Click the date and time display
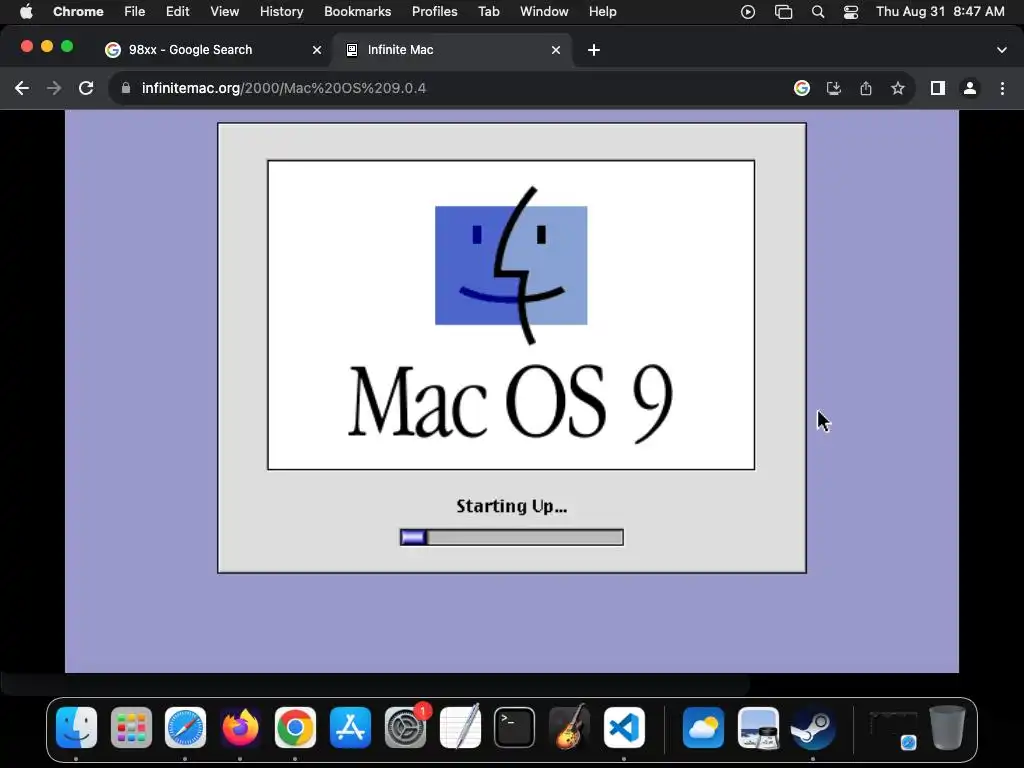1024x768 pixels. click(x=940, y=12)
